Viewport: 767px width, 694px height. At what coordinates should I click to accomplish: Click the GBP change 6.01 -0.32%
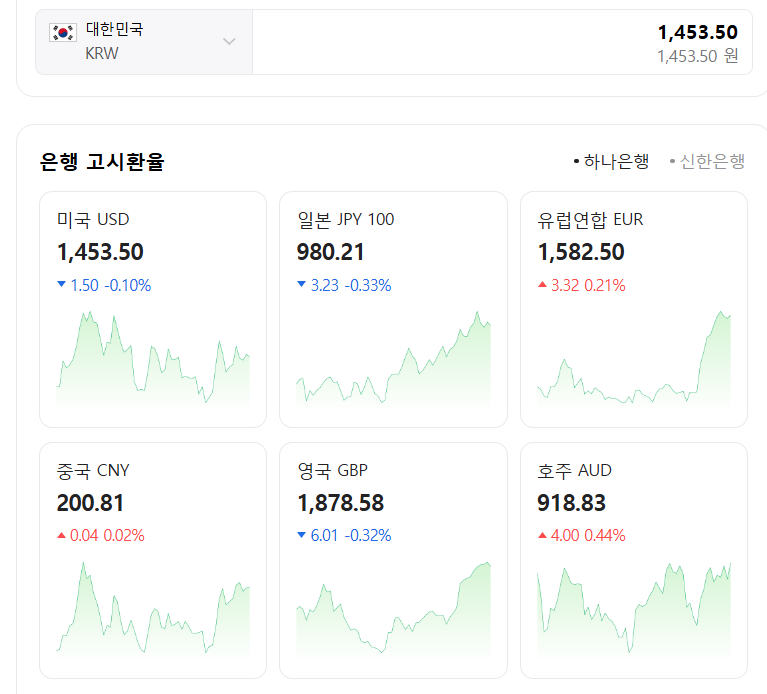(344, 536)
